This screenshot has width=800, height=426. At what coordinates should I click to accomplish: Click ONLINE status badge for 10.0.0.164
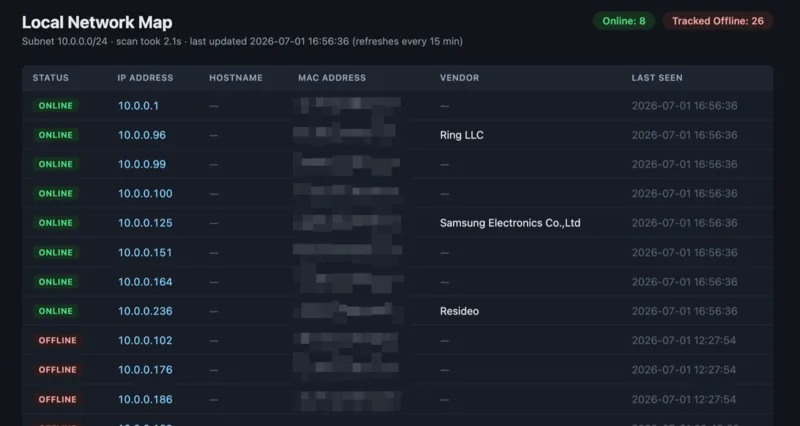56,282
